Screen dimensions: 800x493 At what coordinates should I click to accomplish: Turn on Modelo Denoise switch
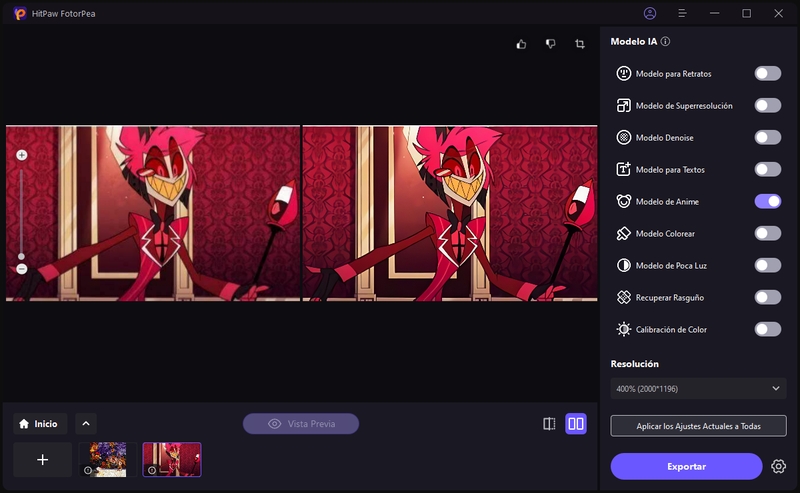767,137
